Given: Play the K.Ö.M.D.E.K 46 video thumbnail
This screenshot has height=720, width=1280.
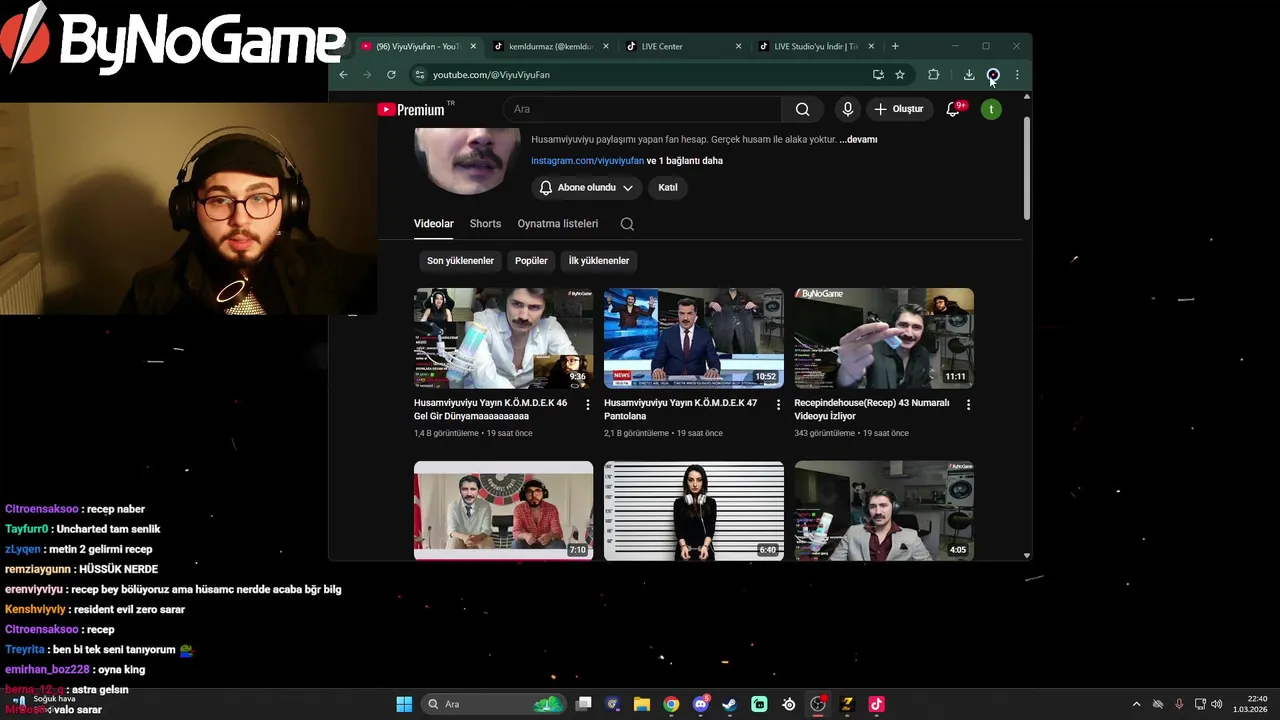Looking at the screenshot, I should [503, 338].
